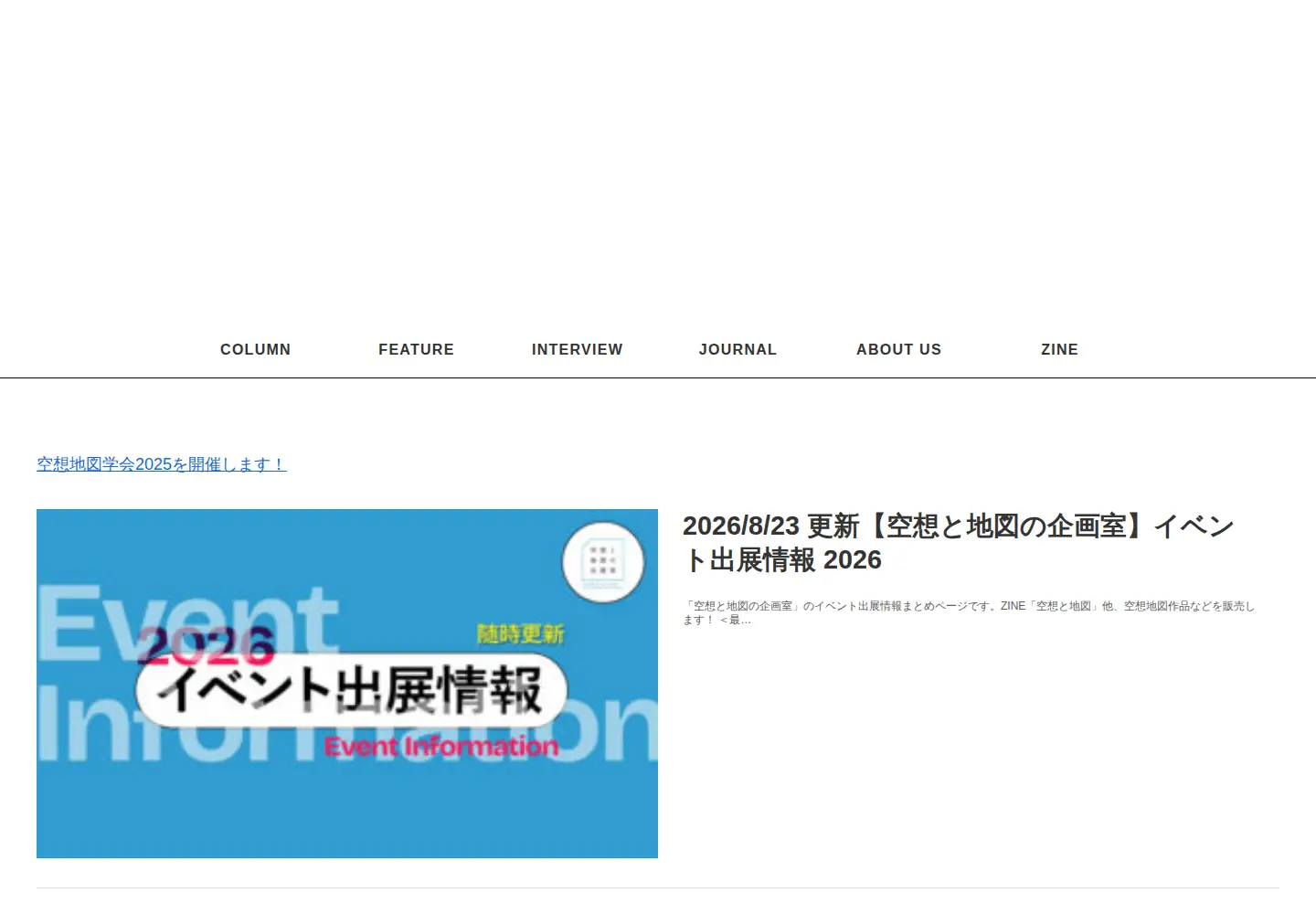1316x914 pixels.
Task: Open the JOURNAL navigation link
Action: point(738,349)
